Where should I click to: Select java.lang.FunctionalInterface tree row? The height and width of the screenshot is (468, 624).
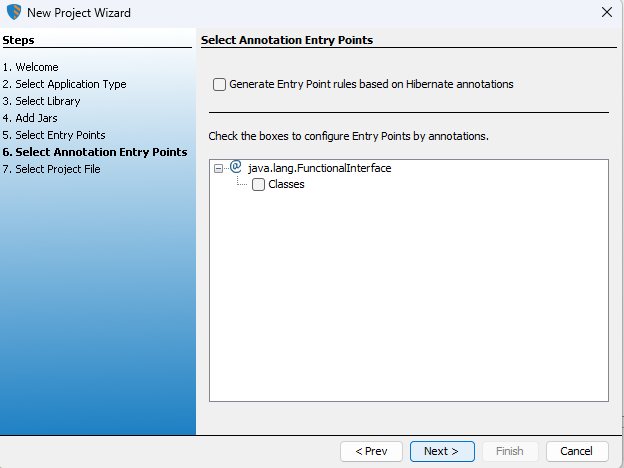[320, 168]
